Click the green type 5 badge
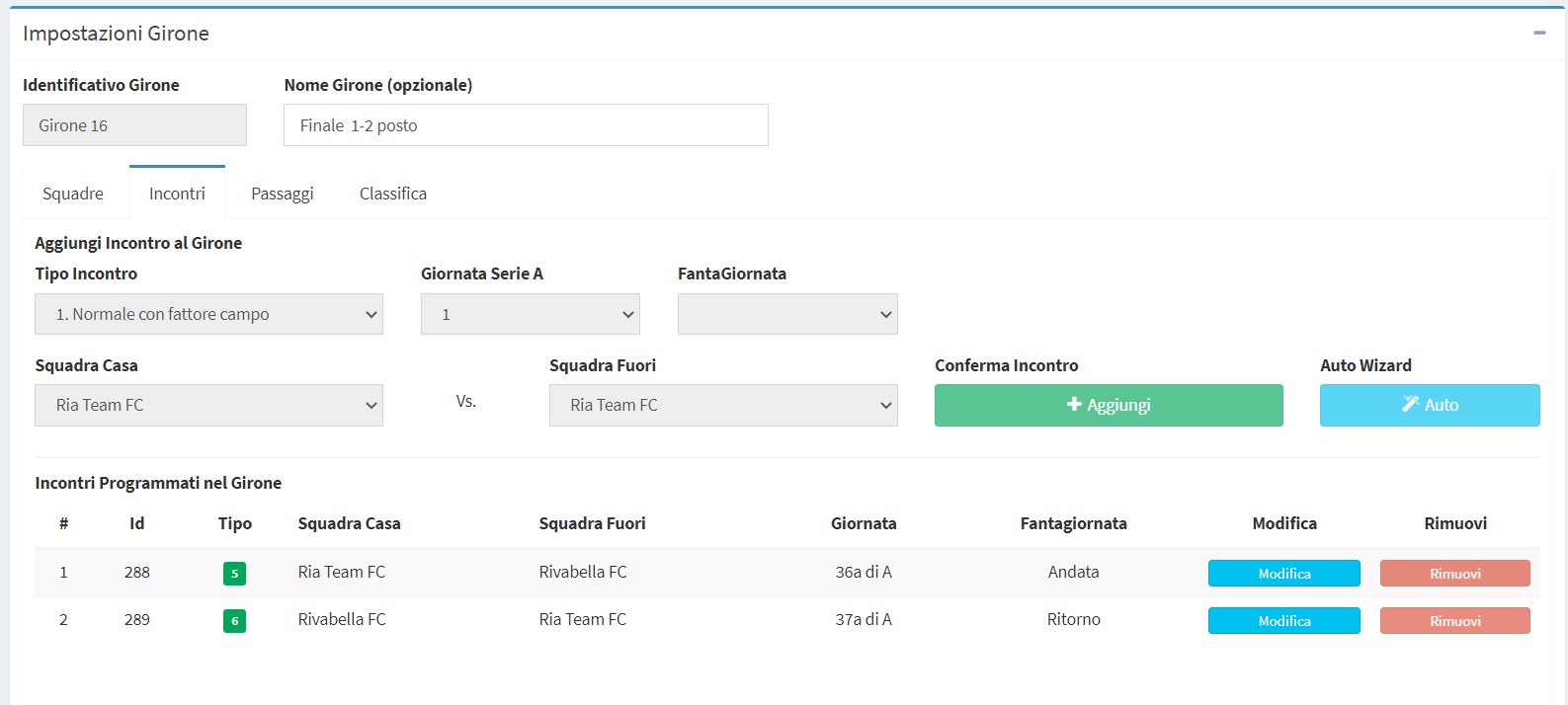Viewport: 1568px width, 705px height. click(234, 574)
